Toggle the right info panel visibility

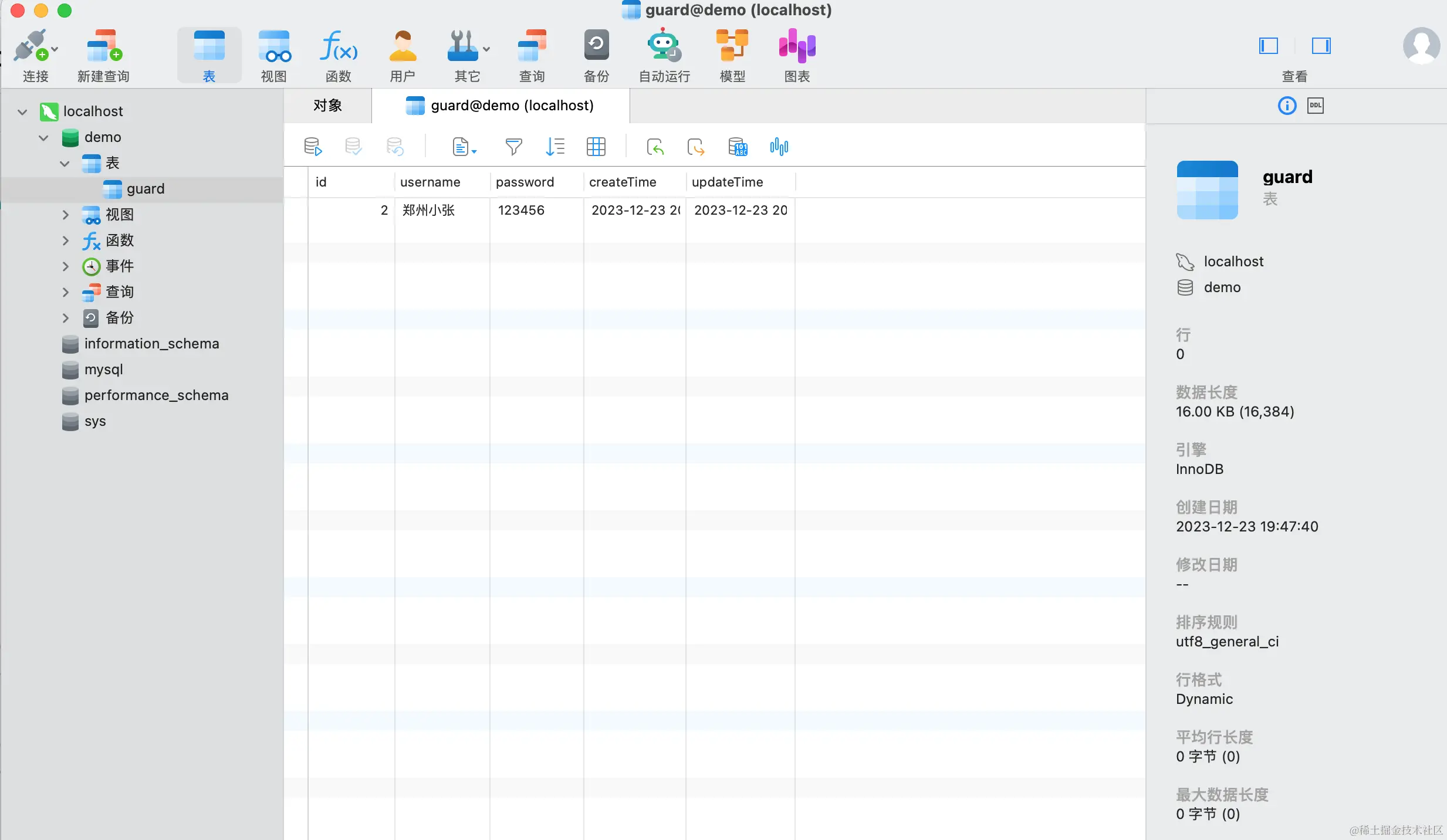(1321, 46)
